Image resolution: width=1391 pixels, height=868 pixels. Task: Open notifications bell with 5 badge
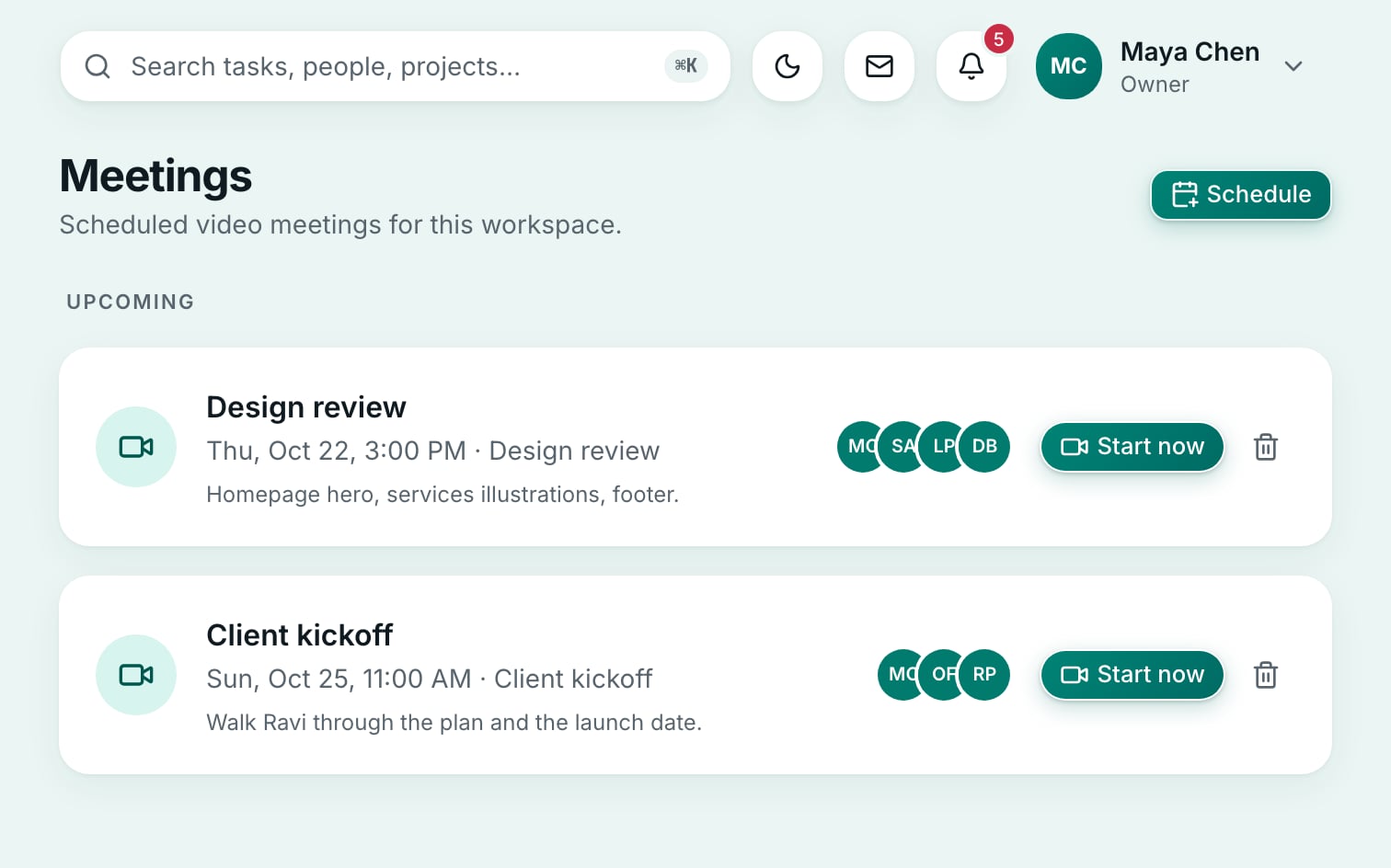[x=971, y=66]
